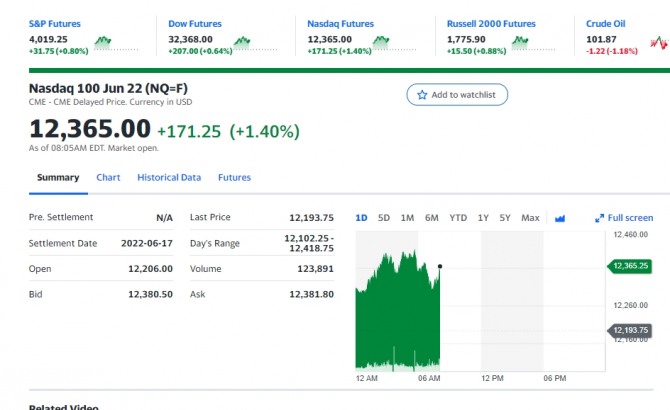Click the Crude Oil red sparkline chart
This screenshot has width=670, height=410.
point(657,42)
